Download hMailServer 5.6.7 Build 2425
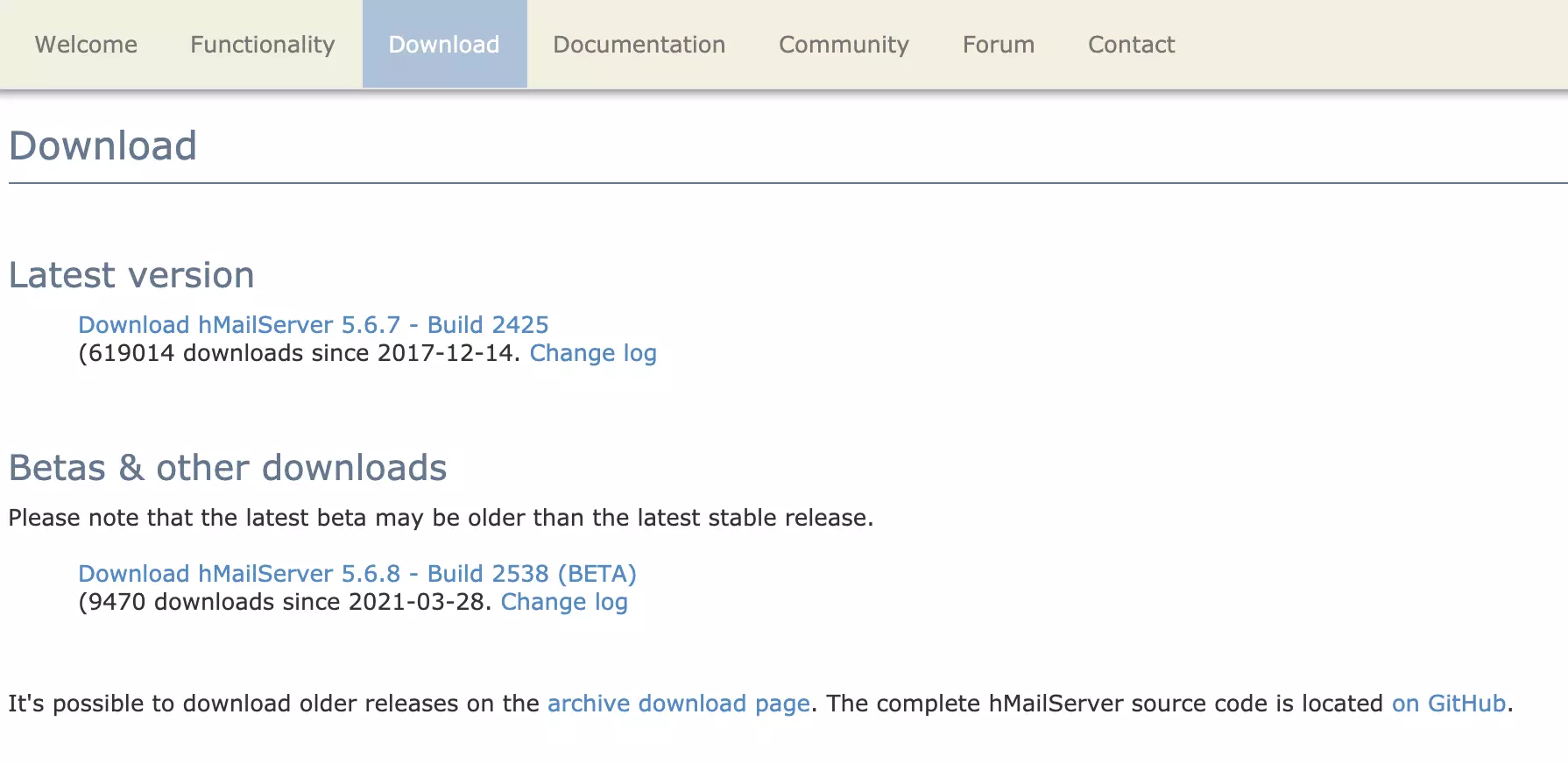The width and height of the screenshot is (1568, 764). [x=313, y=325]
